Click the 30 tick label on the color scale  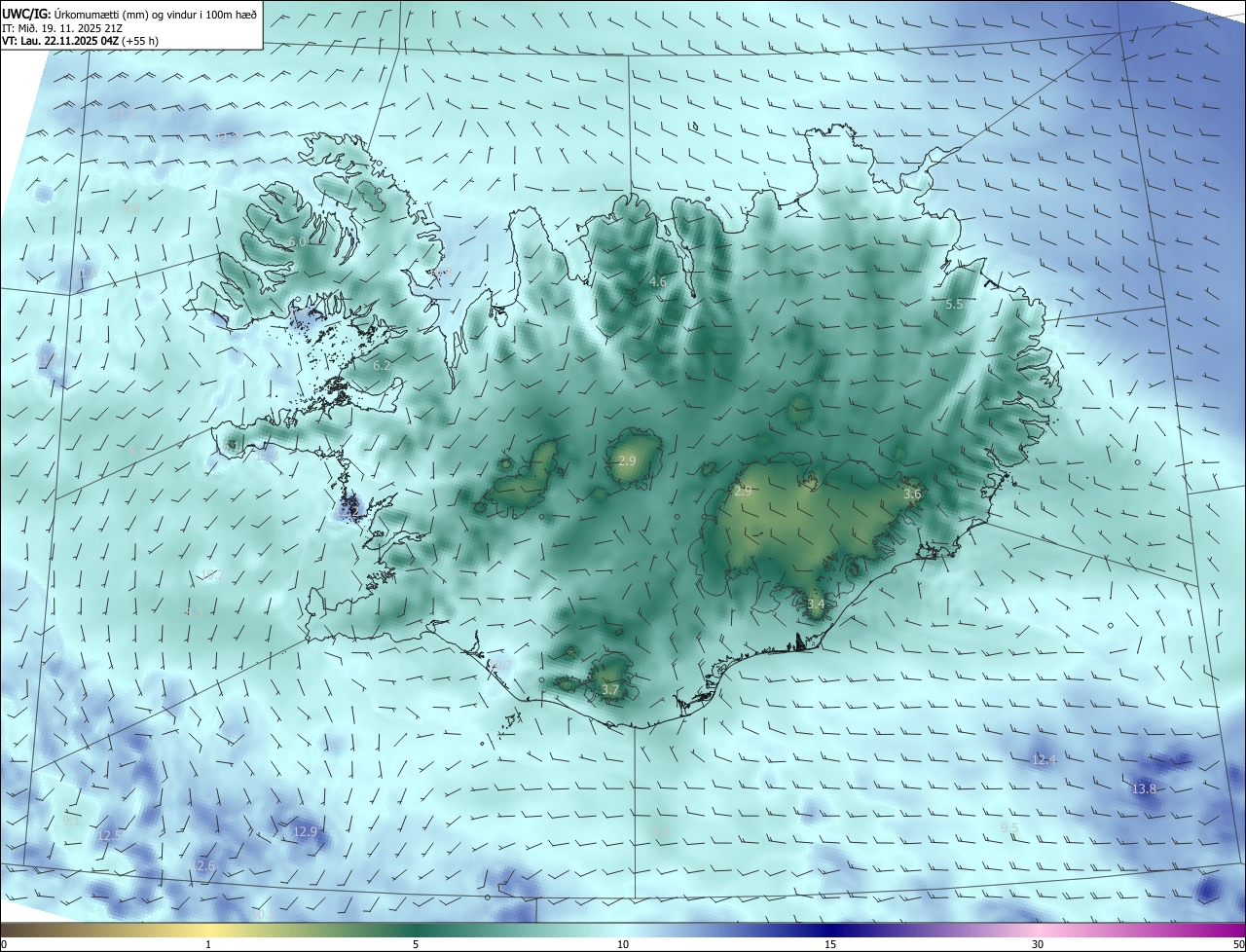point(1038,944)
